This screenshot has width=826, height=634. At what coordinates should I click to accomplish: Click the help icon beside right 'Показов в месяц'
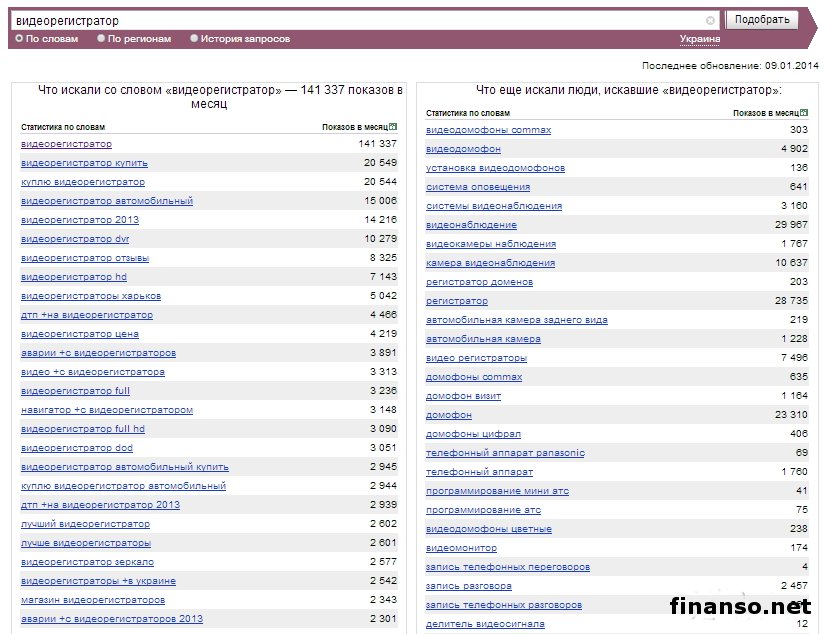click(804, 113)
